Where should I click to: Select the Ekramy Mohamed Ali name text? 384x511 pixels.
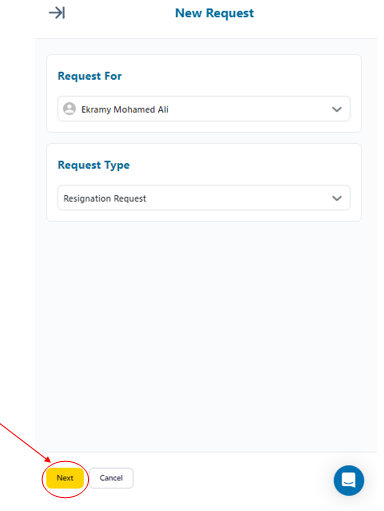point(125,109)
